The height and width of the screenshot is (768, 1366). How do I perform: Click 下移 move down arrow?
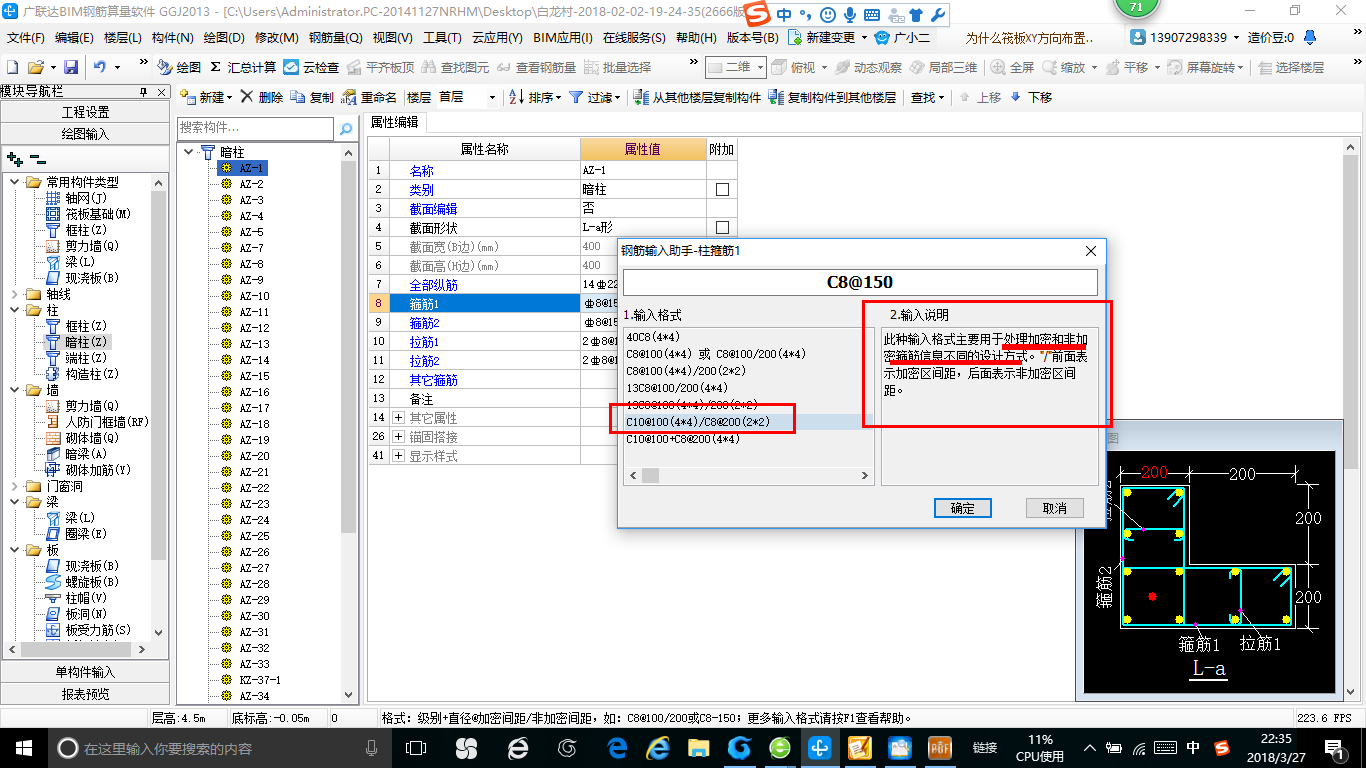(1031, 97)
